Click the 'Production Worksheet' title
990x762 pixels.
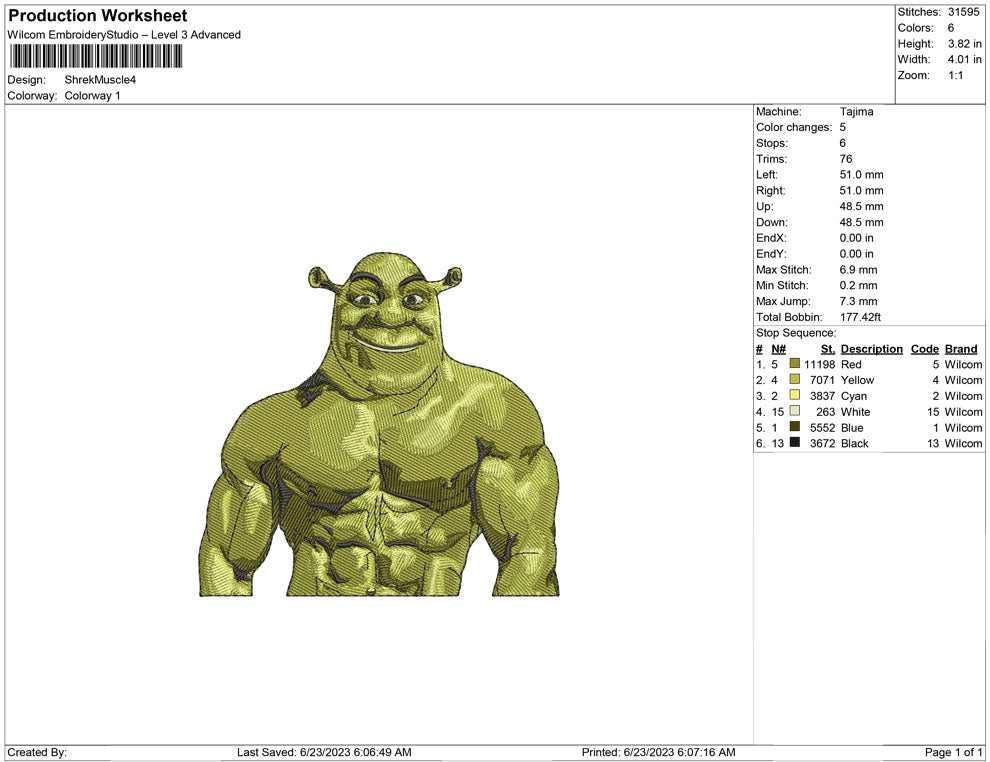pos(98,16)
